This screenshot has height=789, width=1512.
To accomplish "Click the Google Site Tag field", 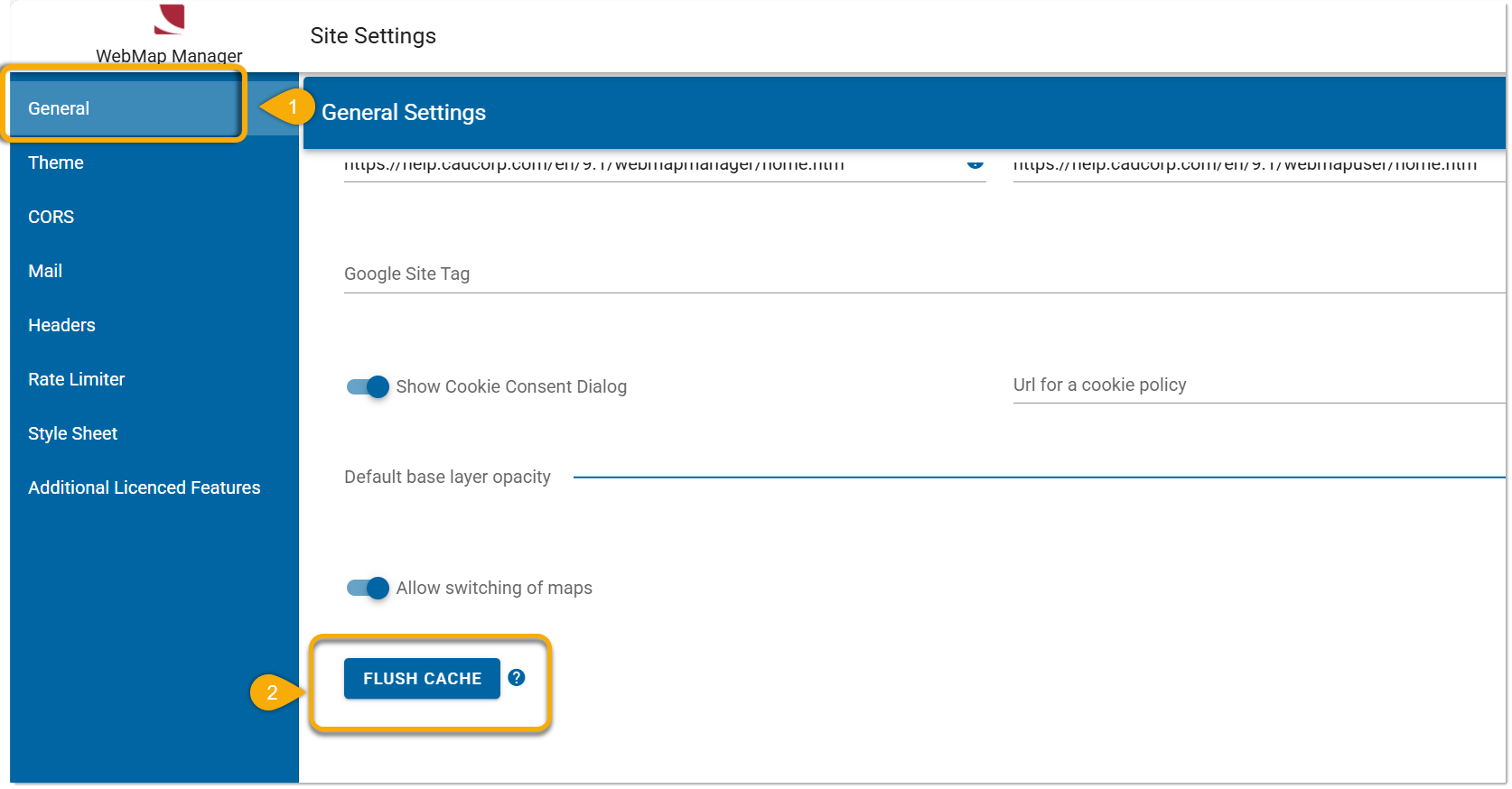I will pos(923,274).
